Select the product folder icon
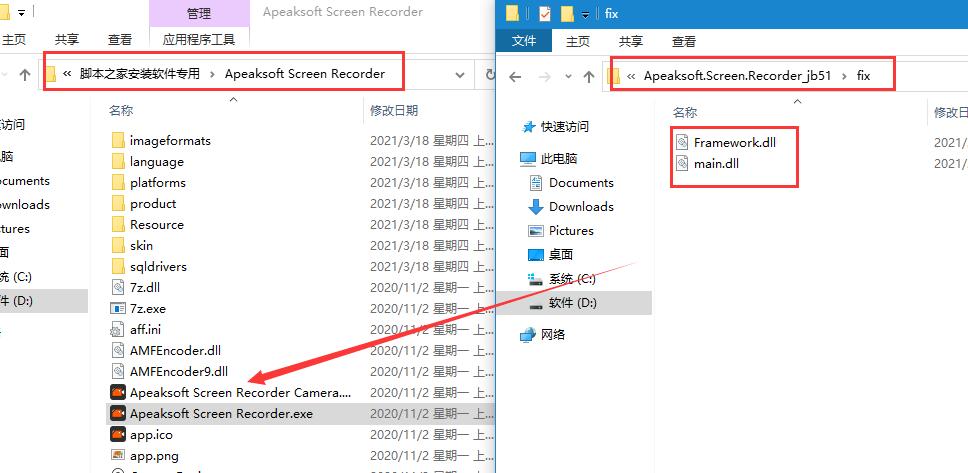 click(119, 204)
